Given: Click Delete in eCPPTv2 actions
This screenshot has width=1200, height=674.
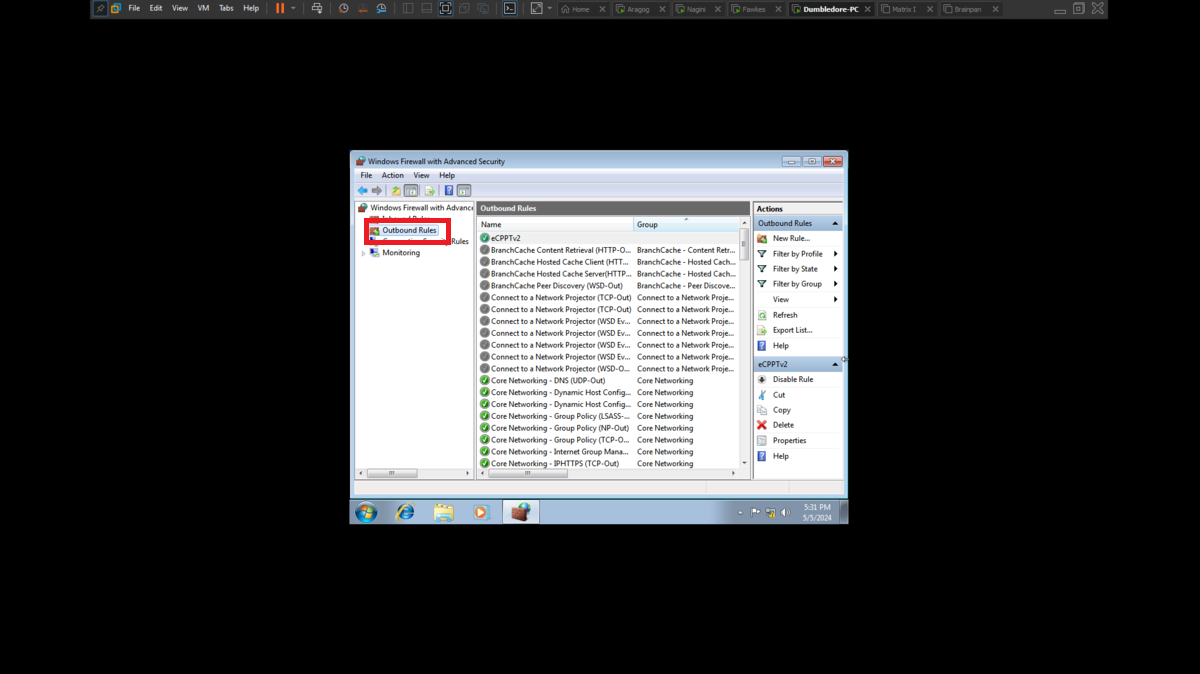Looking at the screenshot, I should 783,425.
